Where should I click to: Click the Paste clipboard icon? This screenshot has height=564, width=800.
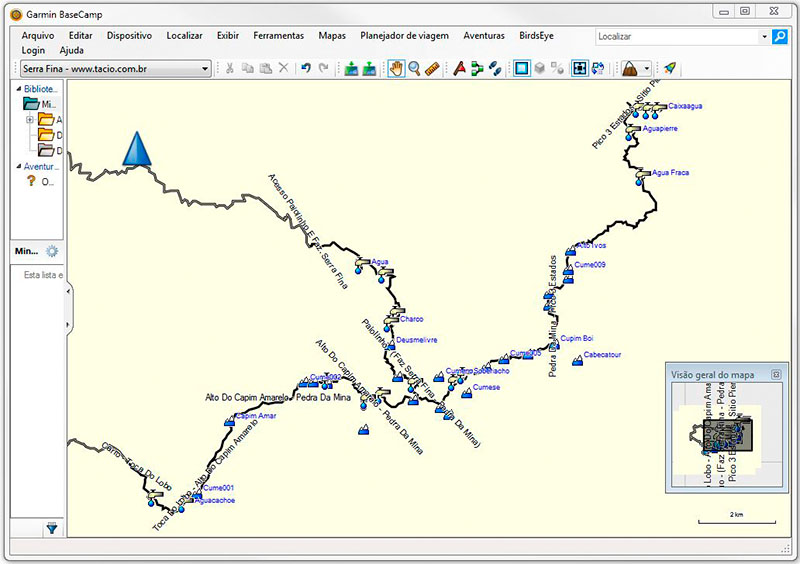266,68
